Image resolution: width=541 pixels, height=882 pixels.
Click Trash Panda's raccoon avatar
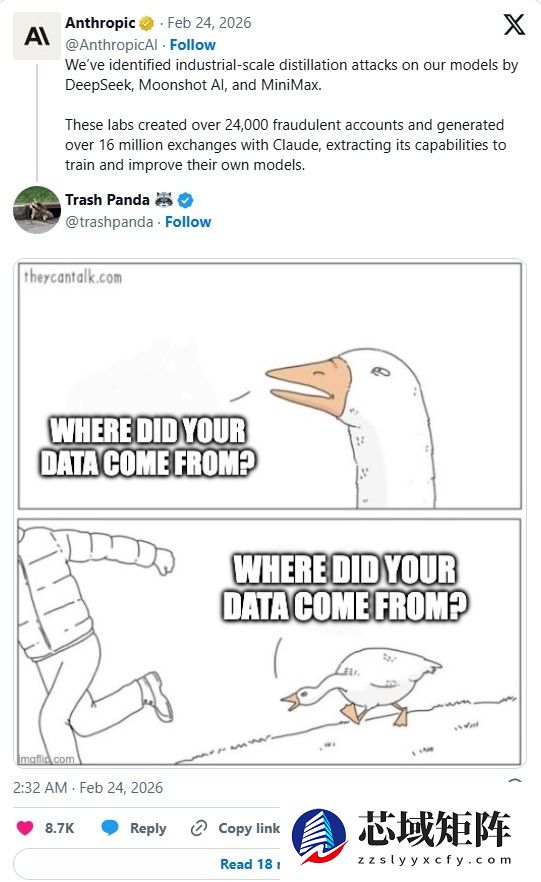(37, 210)
